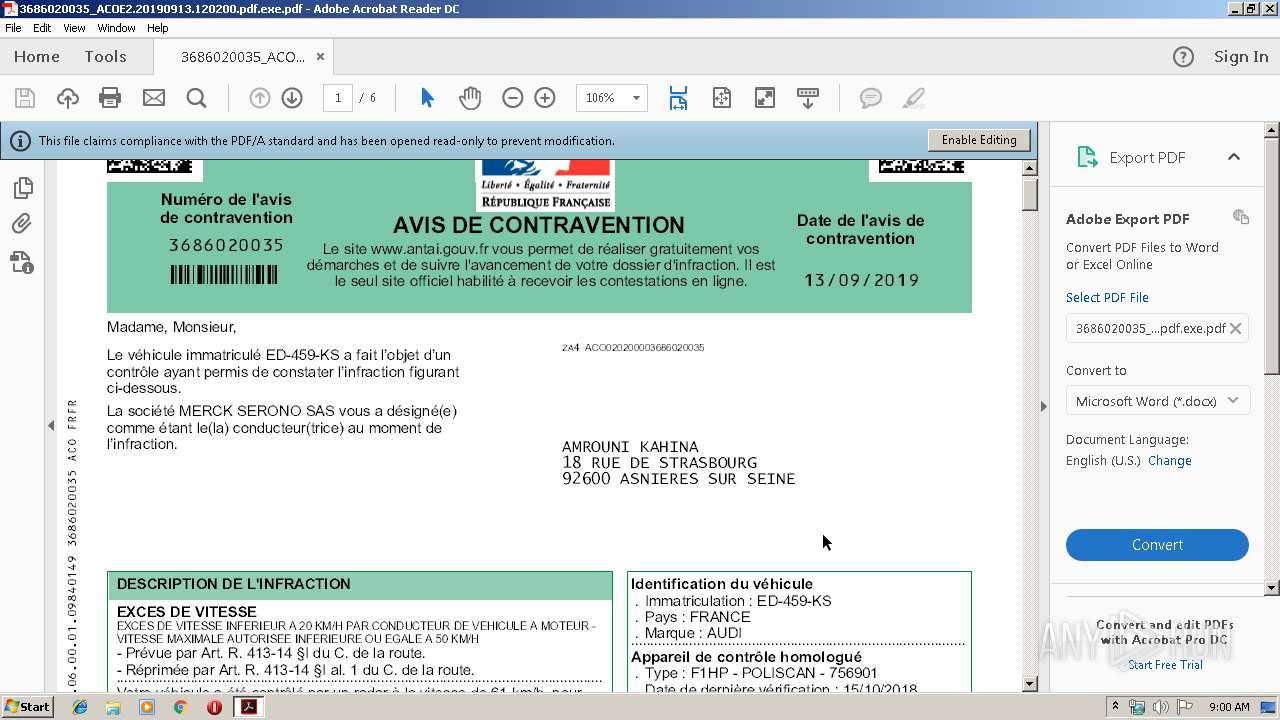The height and width of the screenshot is (720, 1280).
Task: Open the Standards compliance panel
Action: [22, 262]
